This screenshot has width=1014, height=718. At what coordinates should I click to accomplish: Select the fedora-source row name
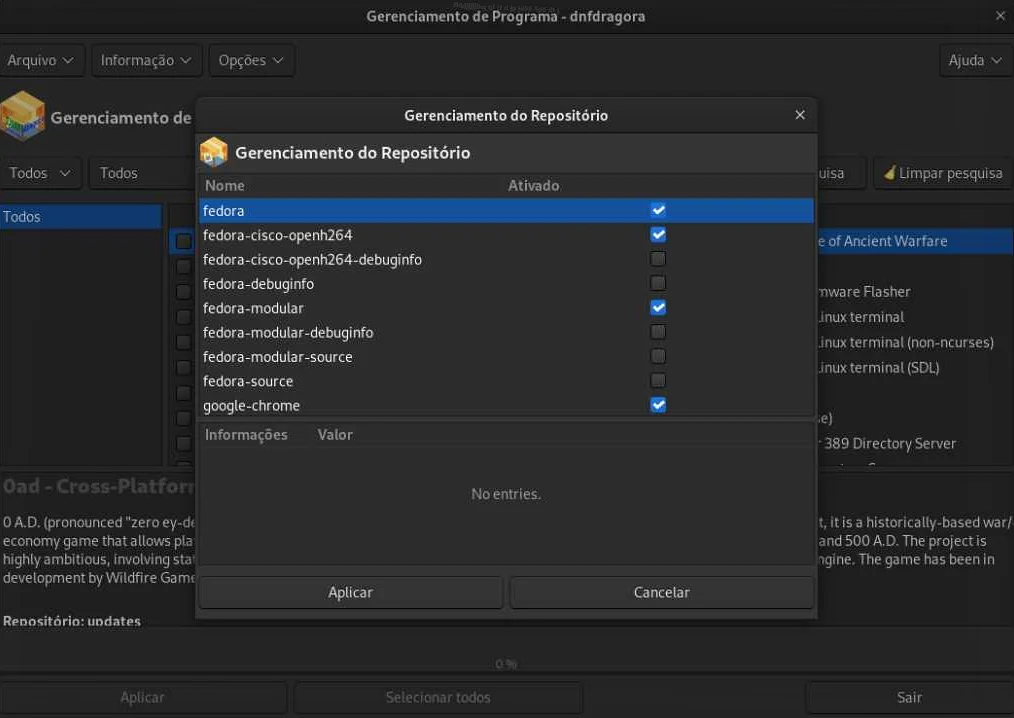click(x=248, y=382)
